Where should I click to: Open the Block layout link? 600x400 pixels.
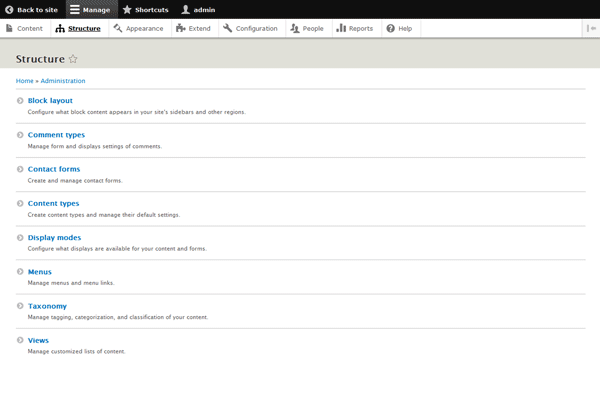[x=50, y=101]
